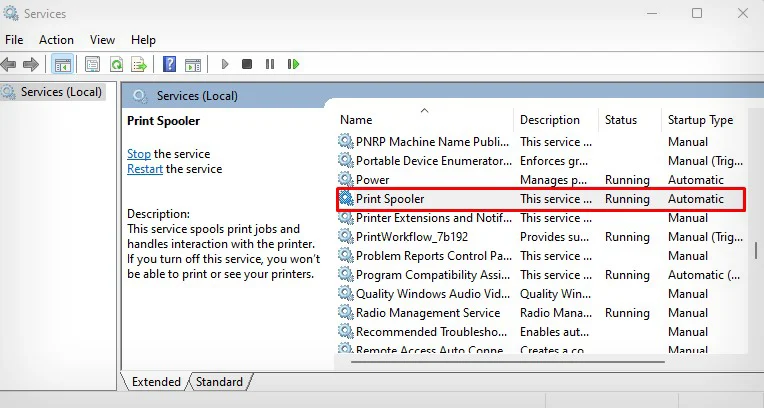The image size is (764, 408).
Task: Click gear icon of Print Spooler row
Action: tap(346, 198)
